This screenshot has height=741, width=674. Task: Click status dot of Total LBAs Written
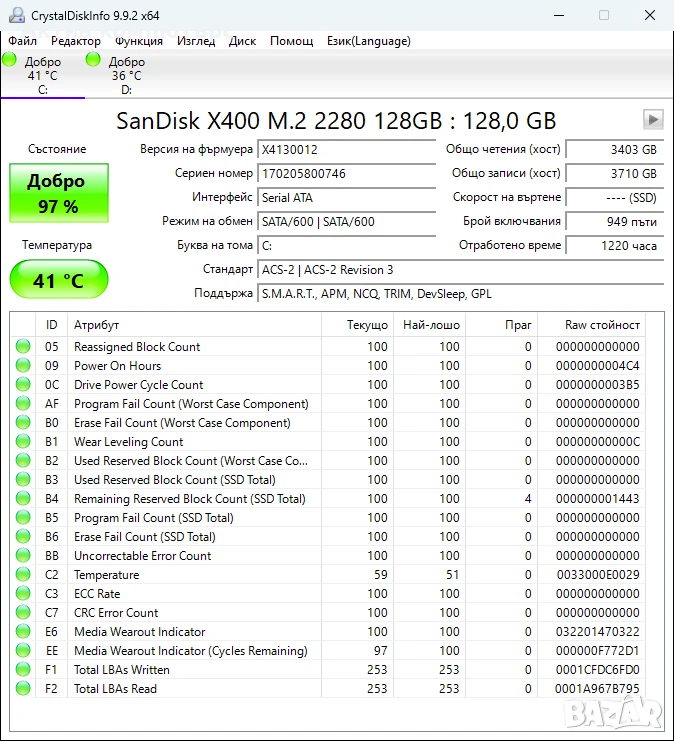click(x=23, y=669)
